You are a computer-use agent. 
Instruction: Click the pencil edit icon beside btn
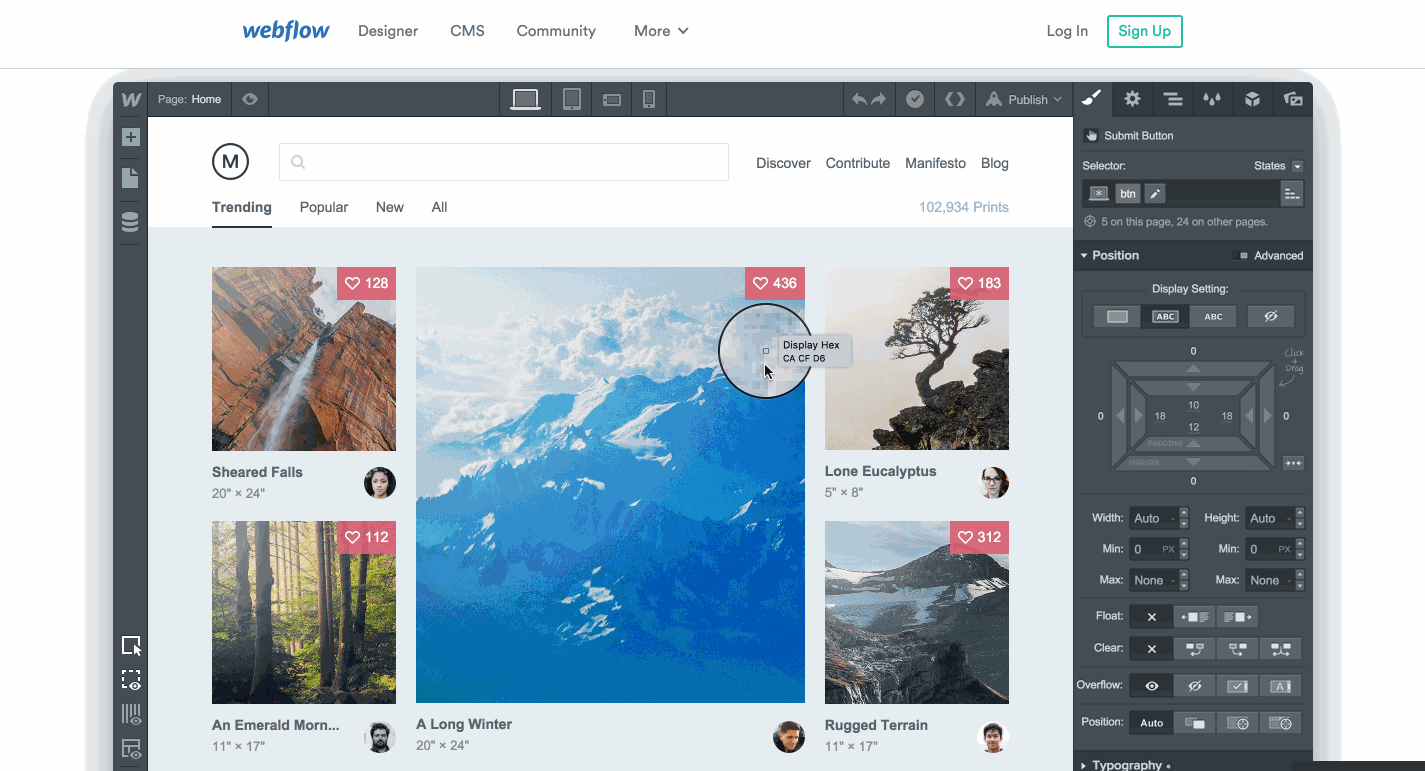[1154, 194]
